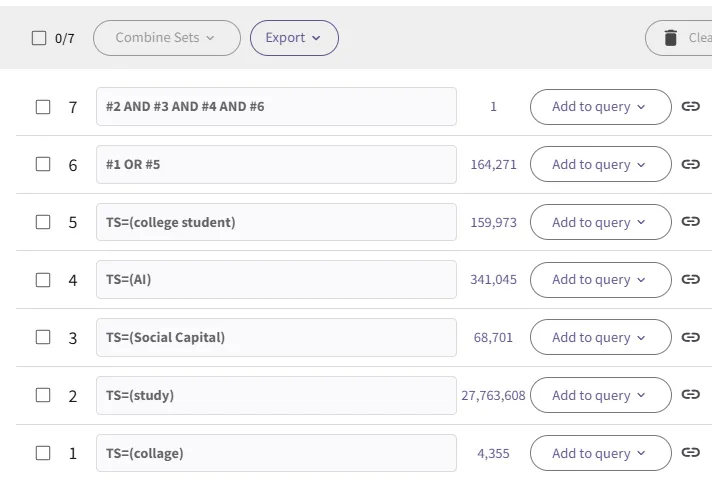Copy link for Social Capital set
This screenshot has width=712, height=498.
(690, 337)
